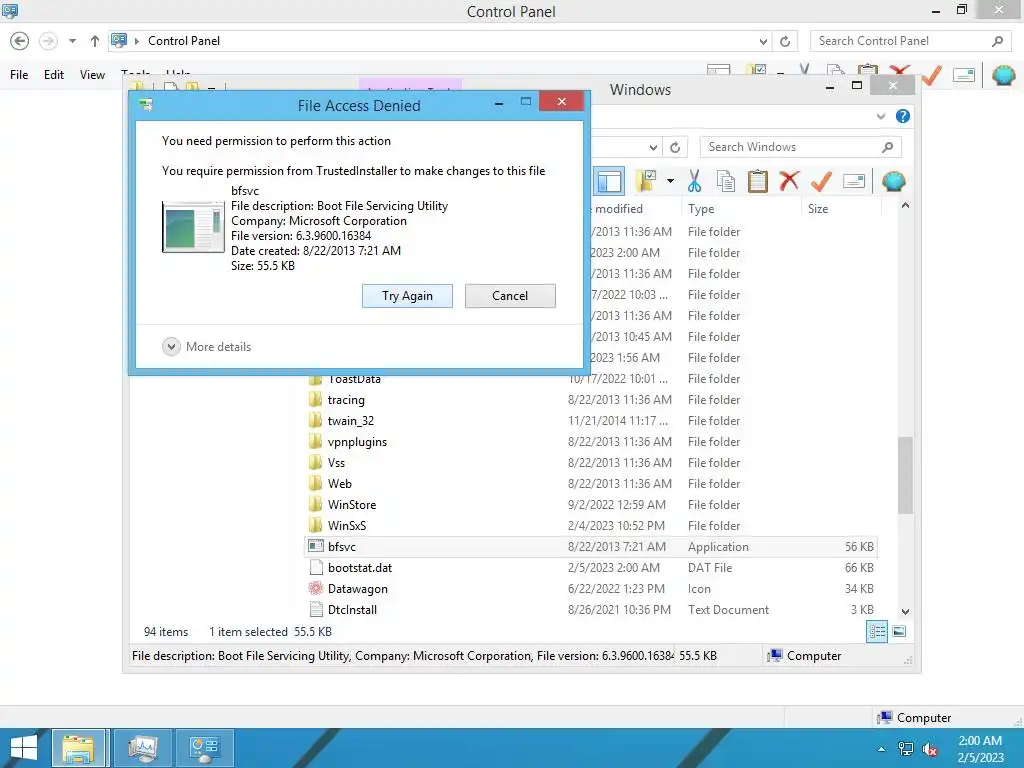Go back in Control Panel navigation
This screenshot has width=1024, height=768.
20,41
